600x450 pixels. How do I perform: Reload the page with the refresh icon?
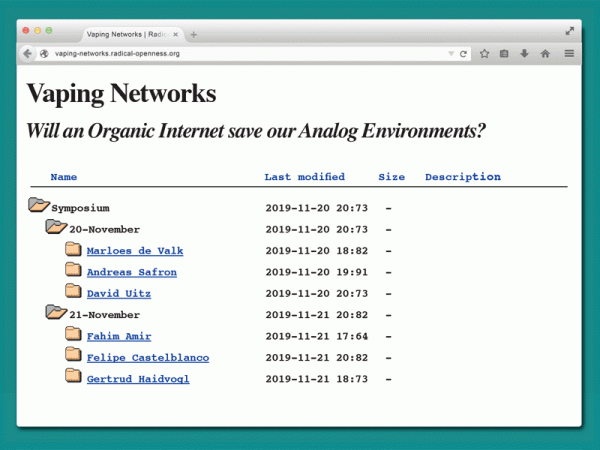(464, 53)
